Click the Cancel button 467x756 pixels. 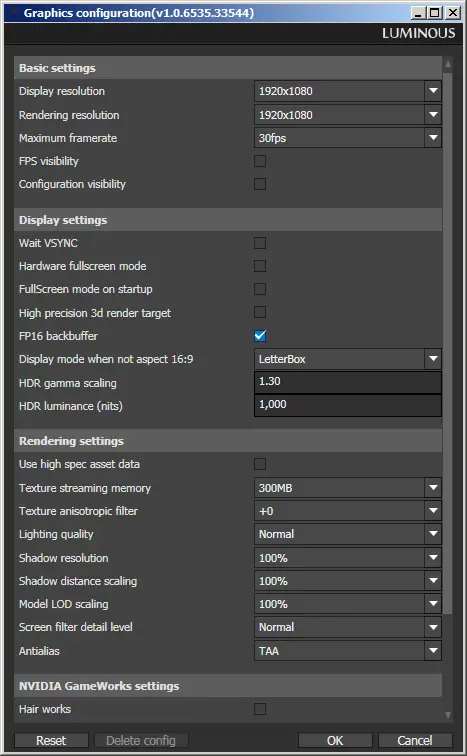415,740
